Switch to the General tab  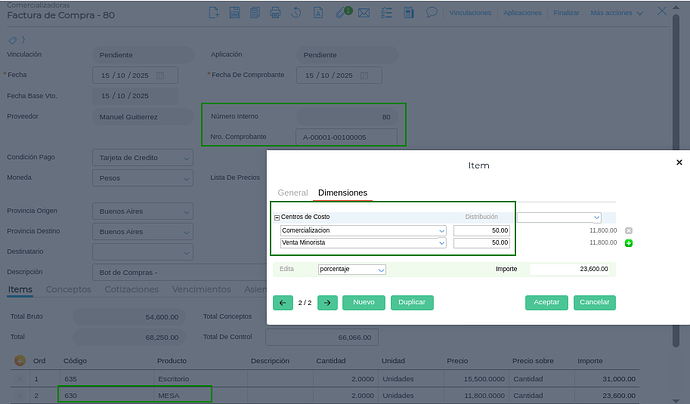[292, 192]
